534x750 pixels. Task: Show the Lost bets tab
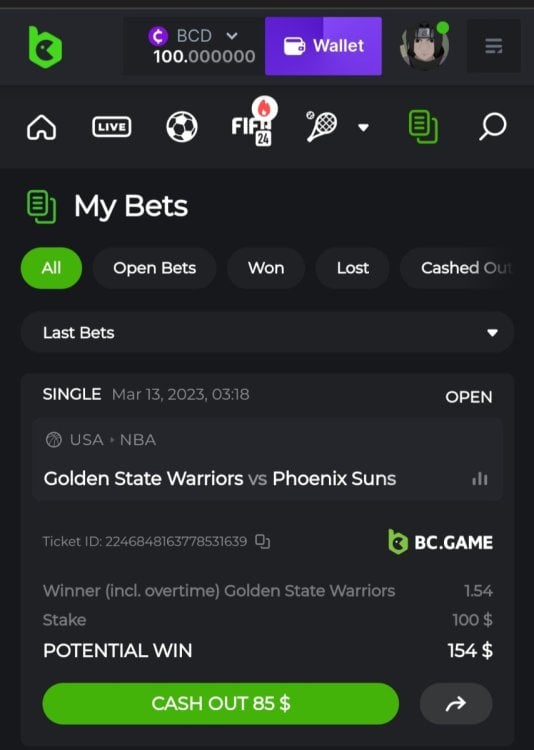(353, 268)
